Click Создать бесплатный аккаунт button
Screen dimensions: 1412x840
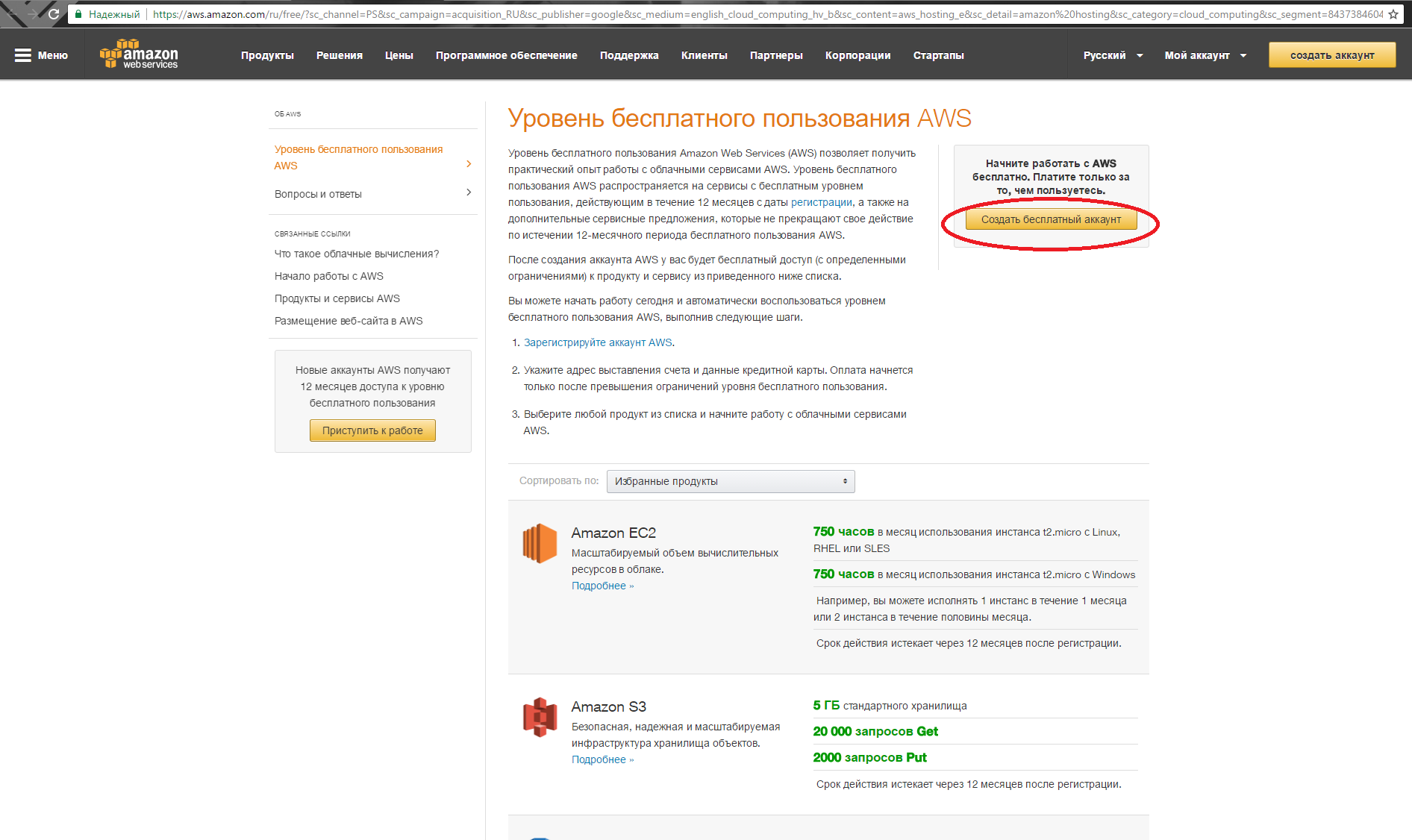1051,219
